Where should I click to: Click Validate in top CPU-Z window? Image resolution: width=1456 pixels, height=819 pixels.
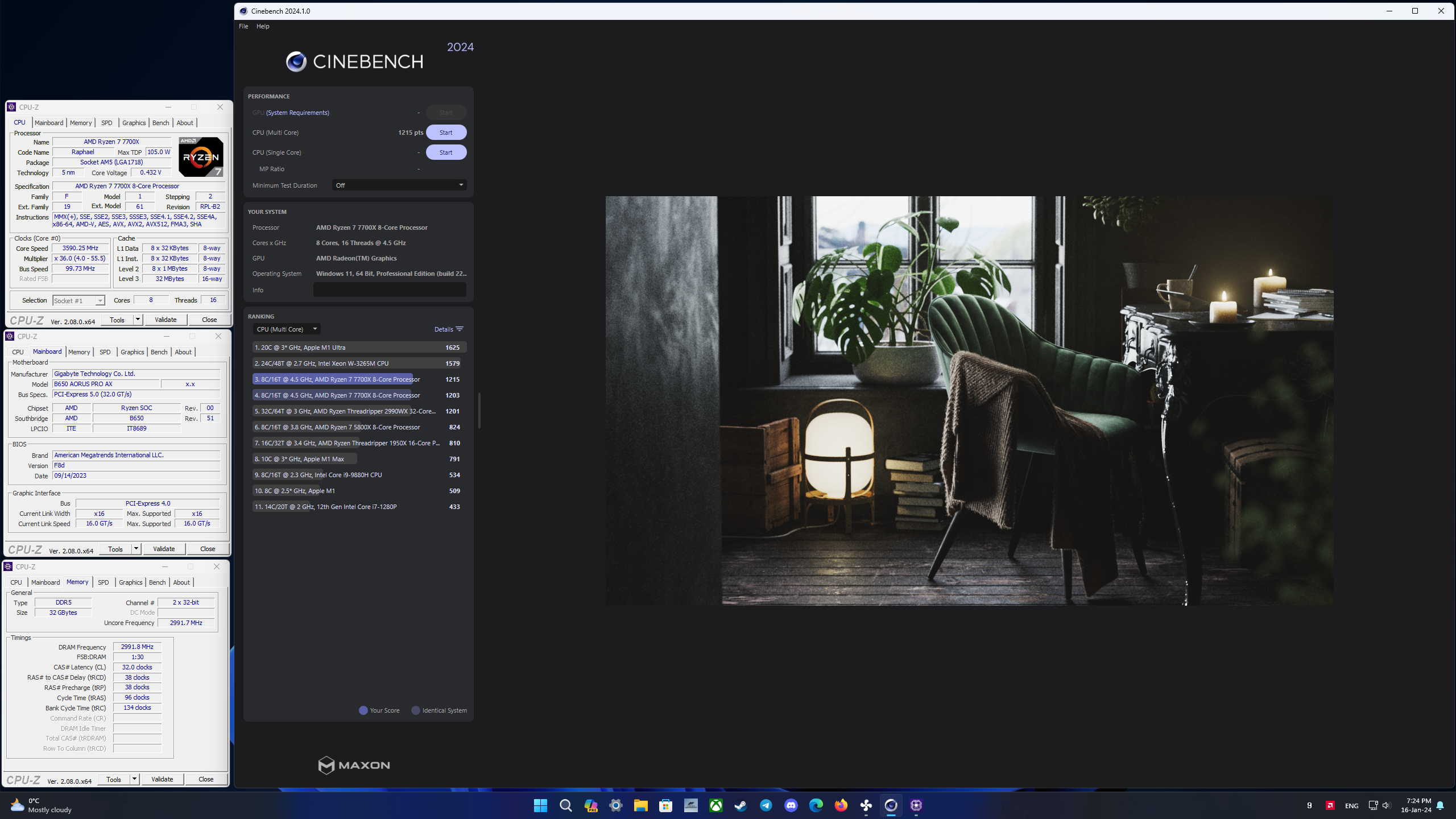(166, 320)
